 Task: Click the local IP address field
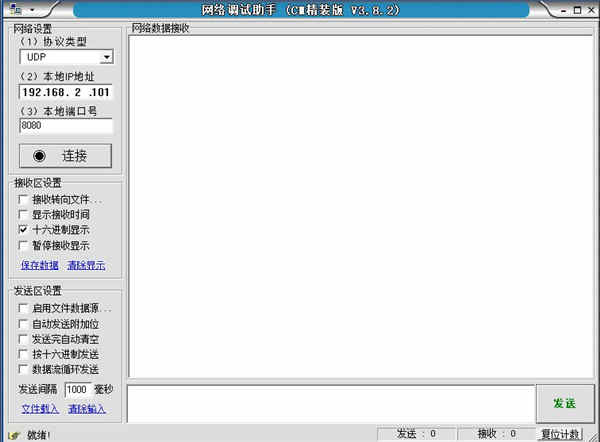tap(66, 92)
